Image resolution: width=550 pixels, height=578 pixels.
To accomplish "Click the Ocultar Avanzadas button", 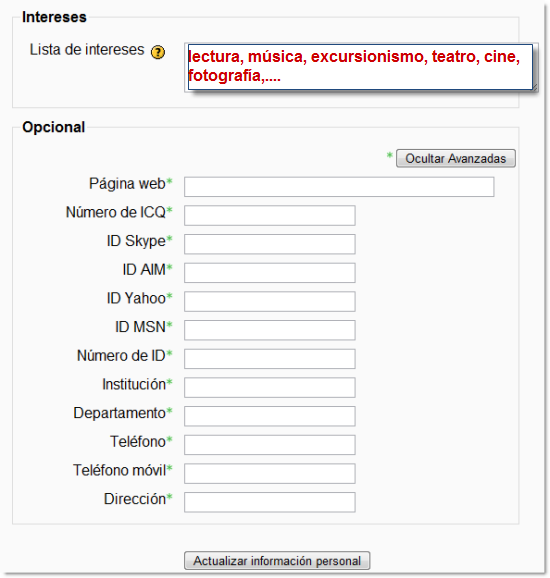I will click(x=456, y=159).
